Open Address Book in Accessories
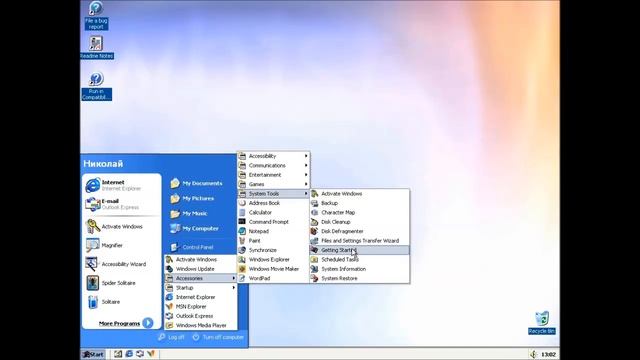 point(273,203)
